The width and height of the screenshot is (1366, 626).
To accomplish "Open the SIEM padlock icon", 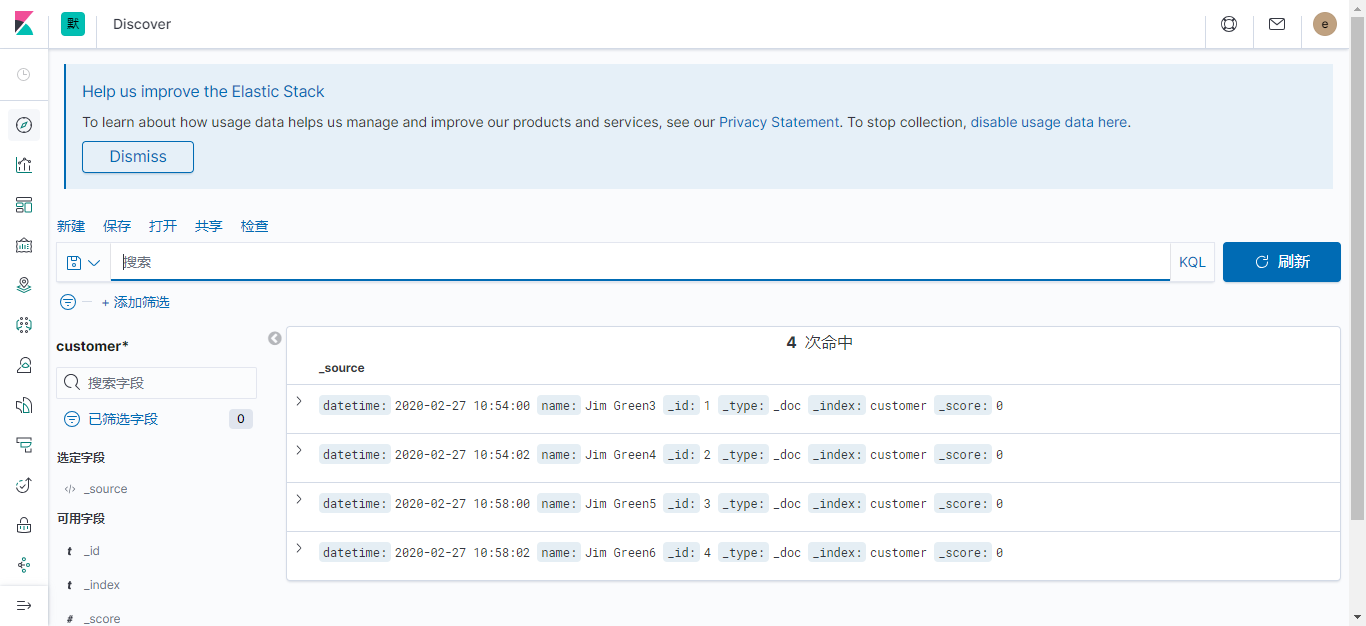I will click(24, 525).
